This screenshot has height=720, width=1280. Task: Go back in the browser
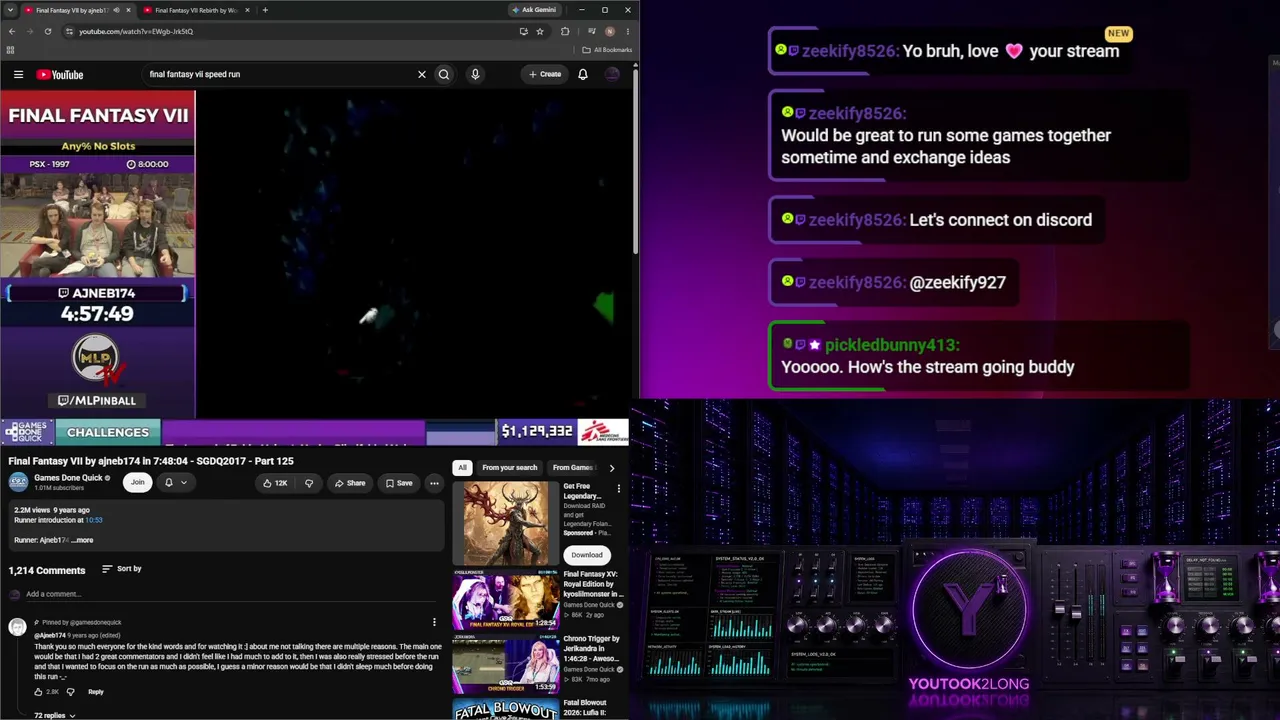point(12,31)
